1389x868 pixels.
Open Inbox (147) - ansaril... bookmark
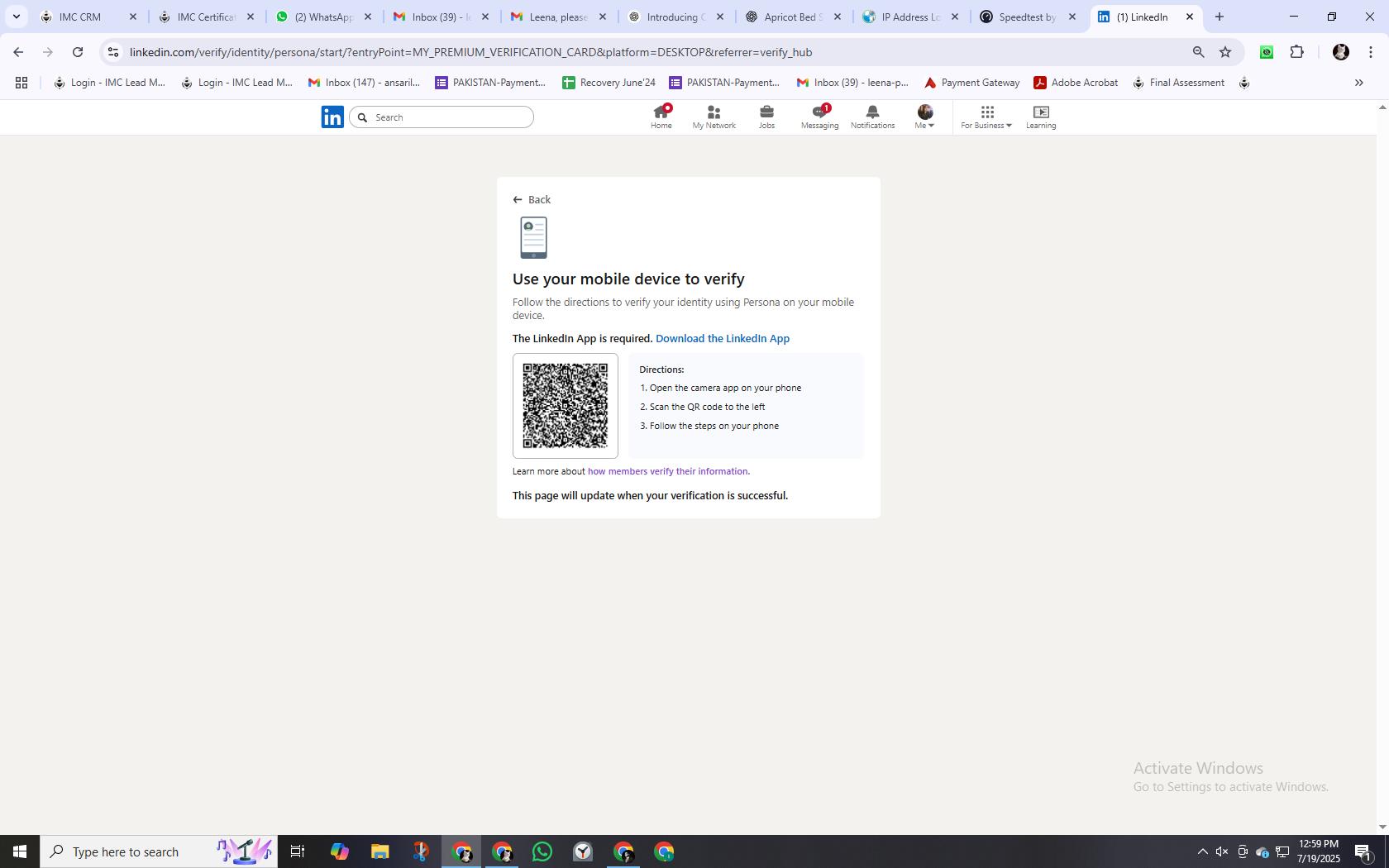(x=364, y=83)
